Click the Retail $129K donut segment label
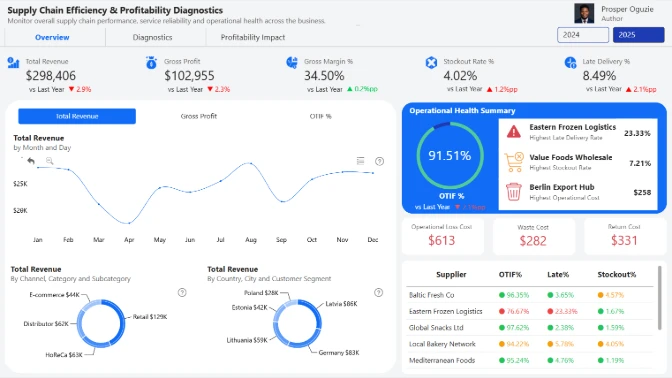This screenshot has height=378, width=672. point(150,317)
